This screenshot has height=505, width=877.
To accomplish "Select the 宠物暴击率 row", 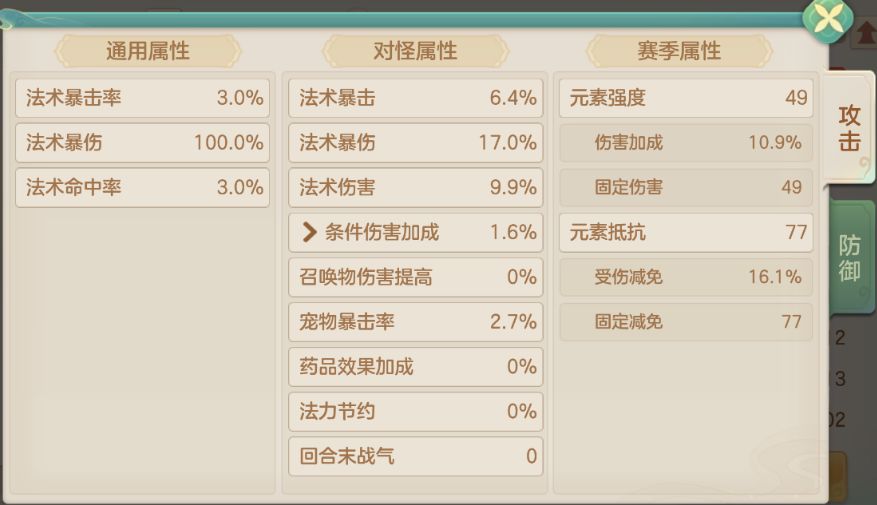I will click(416, 322).
